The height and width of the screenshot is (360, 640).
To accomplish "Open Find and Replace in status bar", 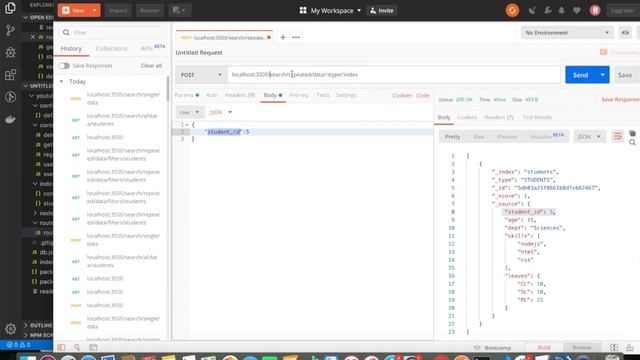I will coord(77,347).
